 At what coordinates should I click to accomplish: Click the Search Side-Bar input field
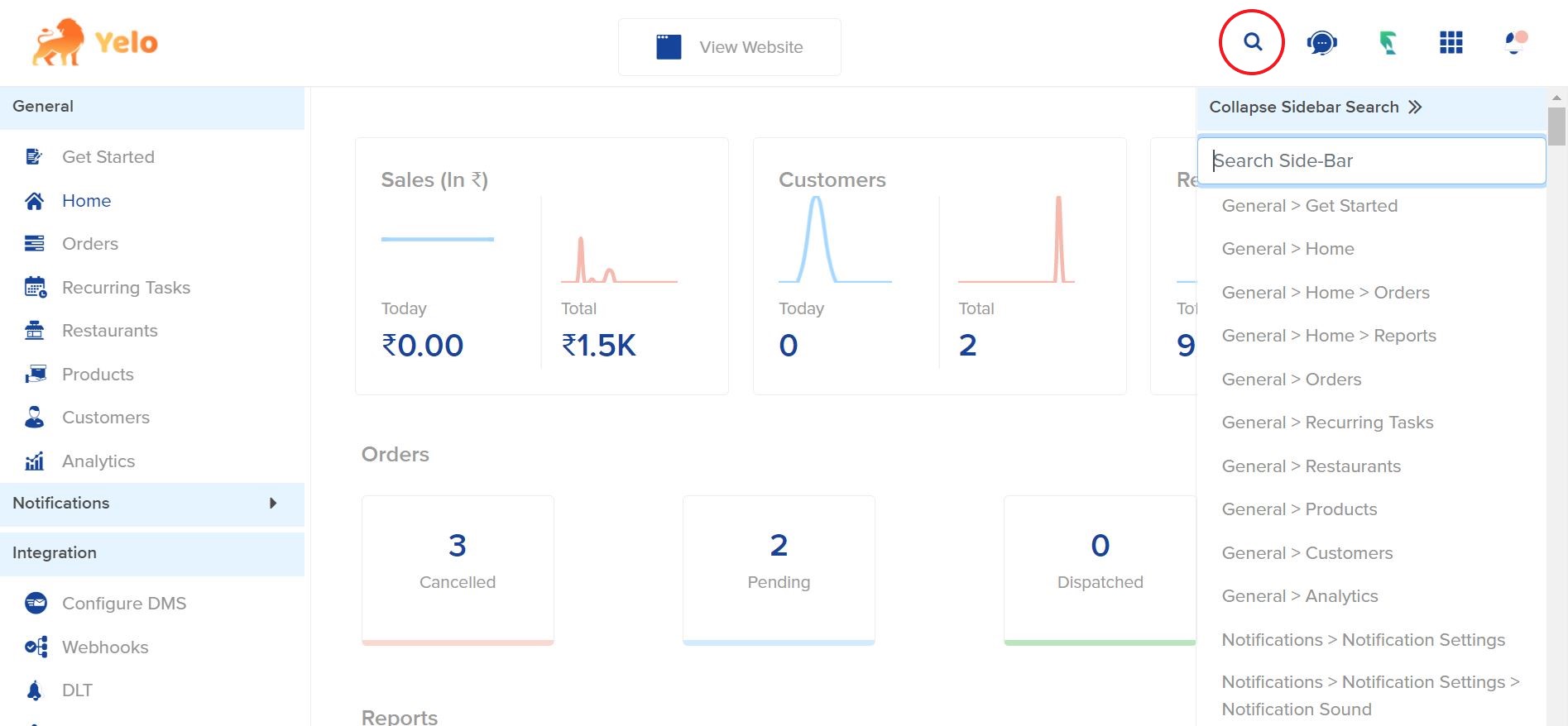pyautogui.click(x=1371, y=160)
